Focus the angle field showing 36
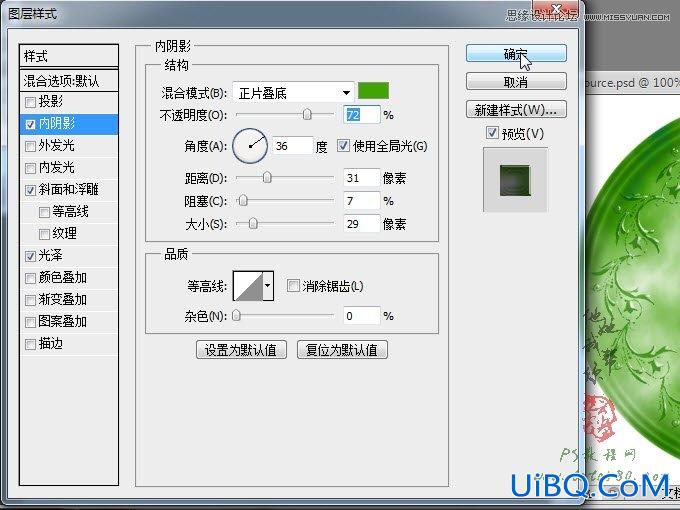Viewport: 680px width, 510px height. [x=293, y=146]
